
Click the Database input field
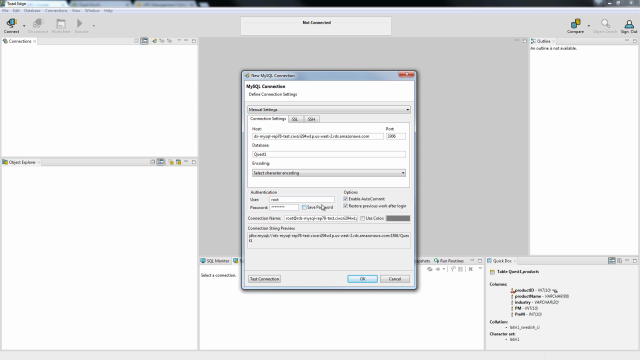[329, 154]
